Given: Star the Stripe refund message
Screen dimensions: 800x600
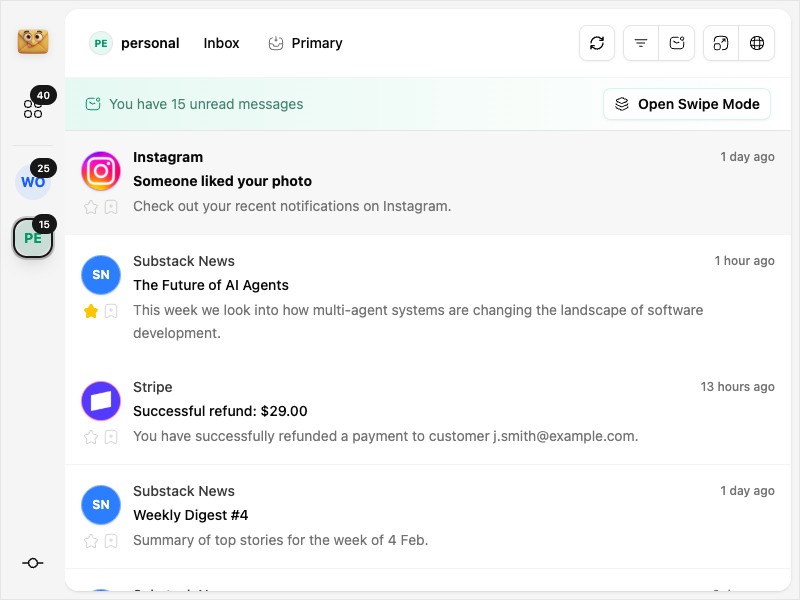Looking at the screenshot, I should (x=91, y=437).
